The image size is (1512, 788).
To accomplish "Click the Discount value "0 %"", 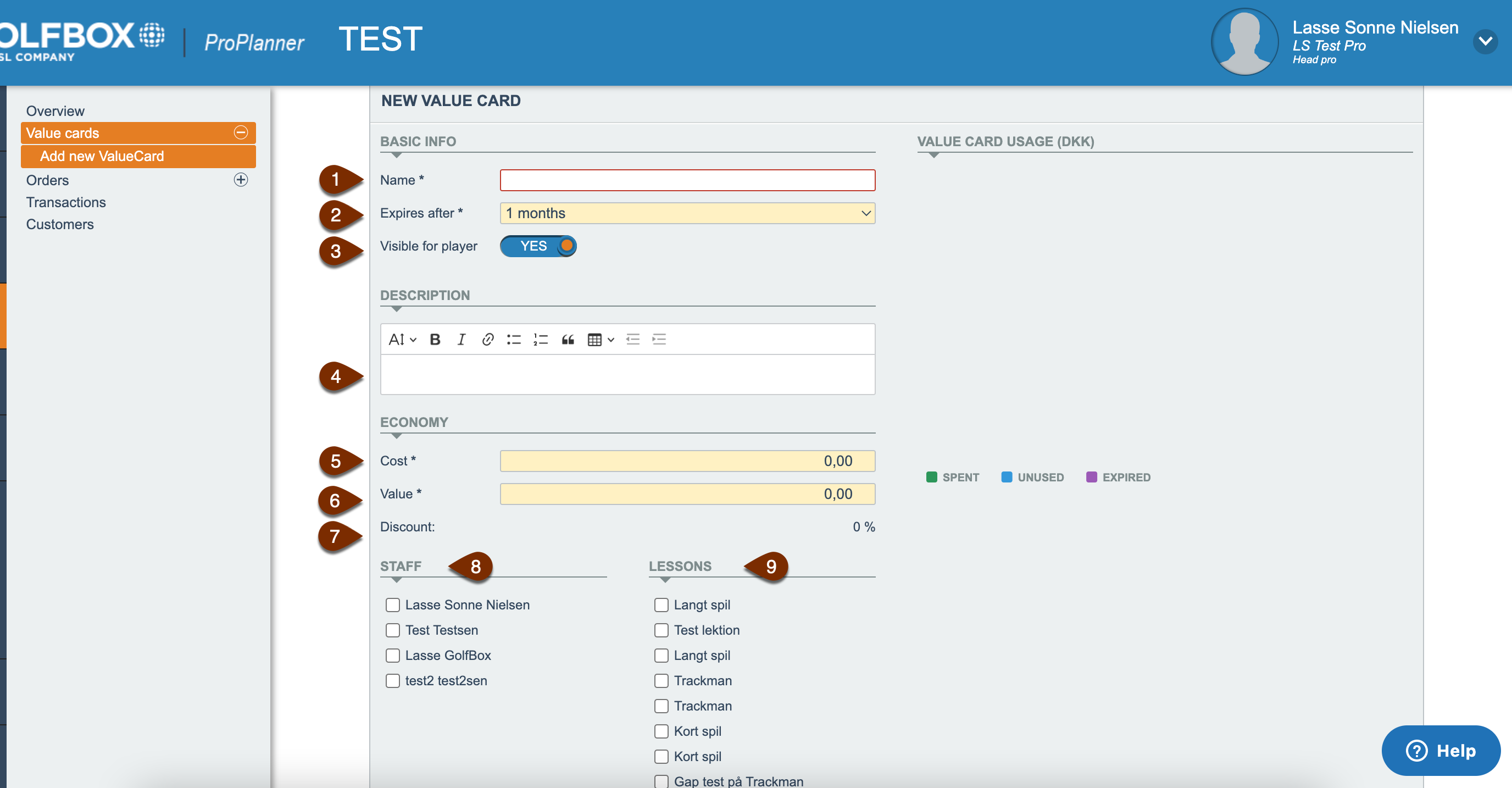I will [x=864, y=526].
